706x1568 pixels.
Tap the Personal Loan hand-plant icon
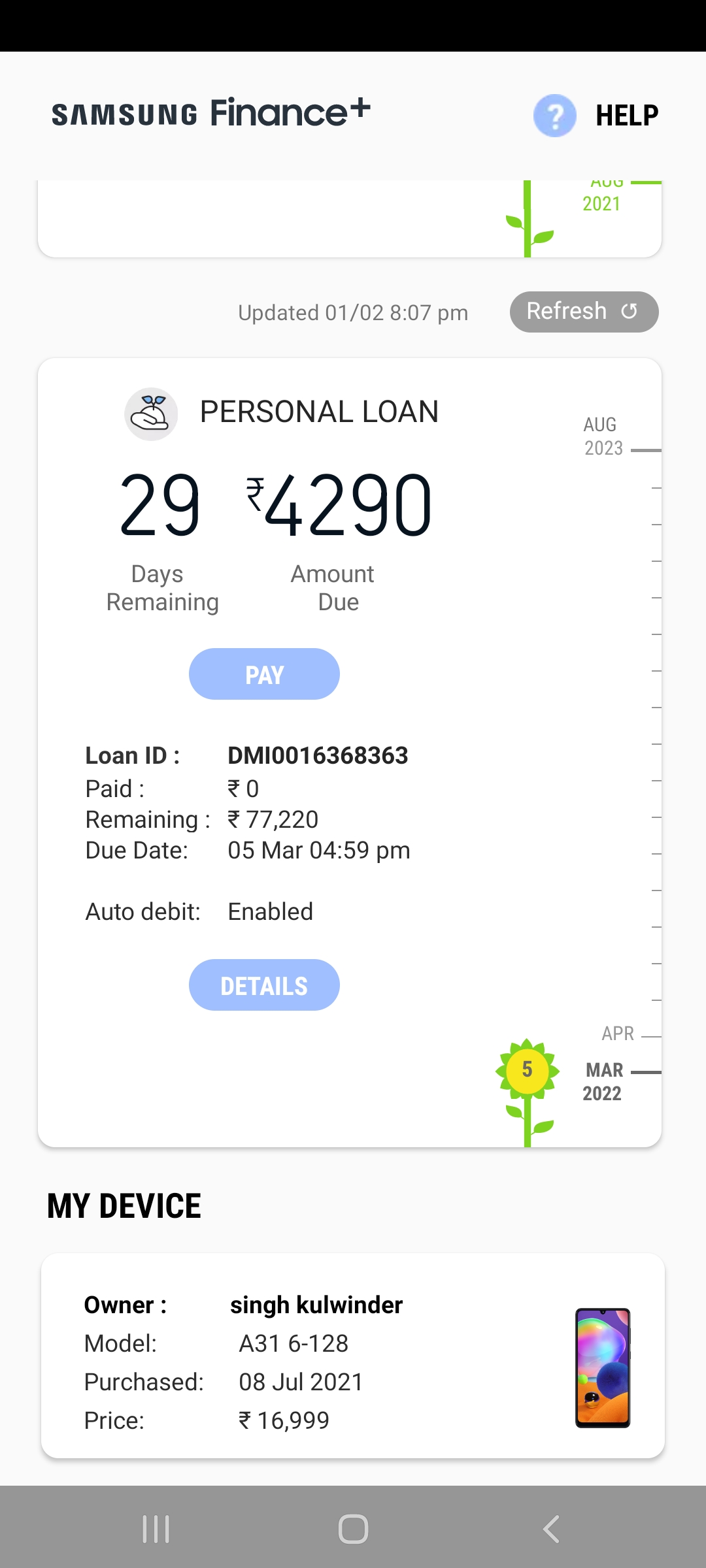point(151,414)
